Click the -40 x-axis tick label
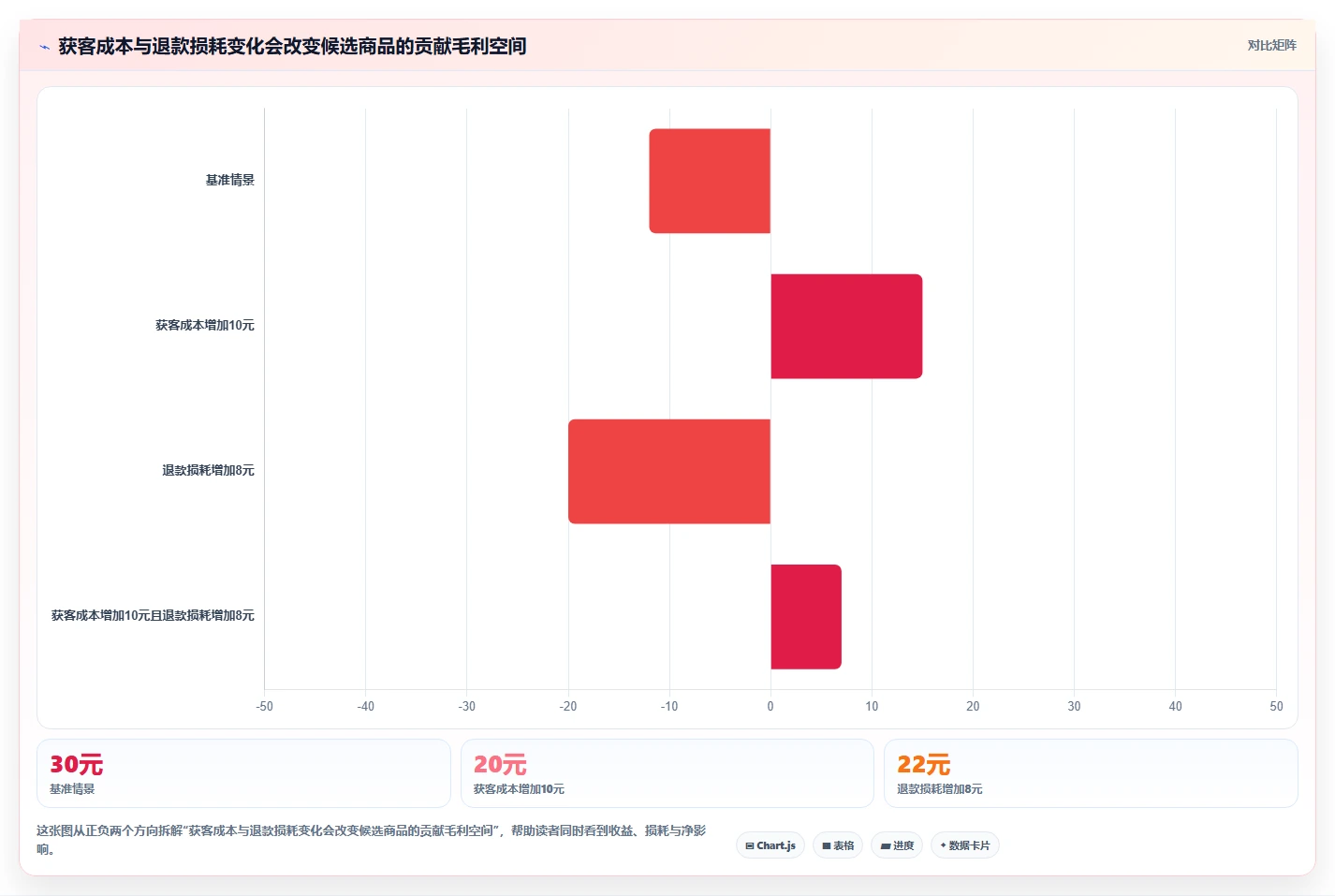Viewport: 1335px width, 896px height. (x=366, y=706)
